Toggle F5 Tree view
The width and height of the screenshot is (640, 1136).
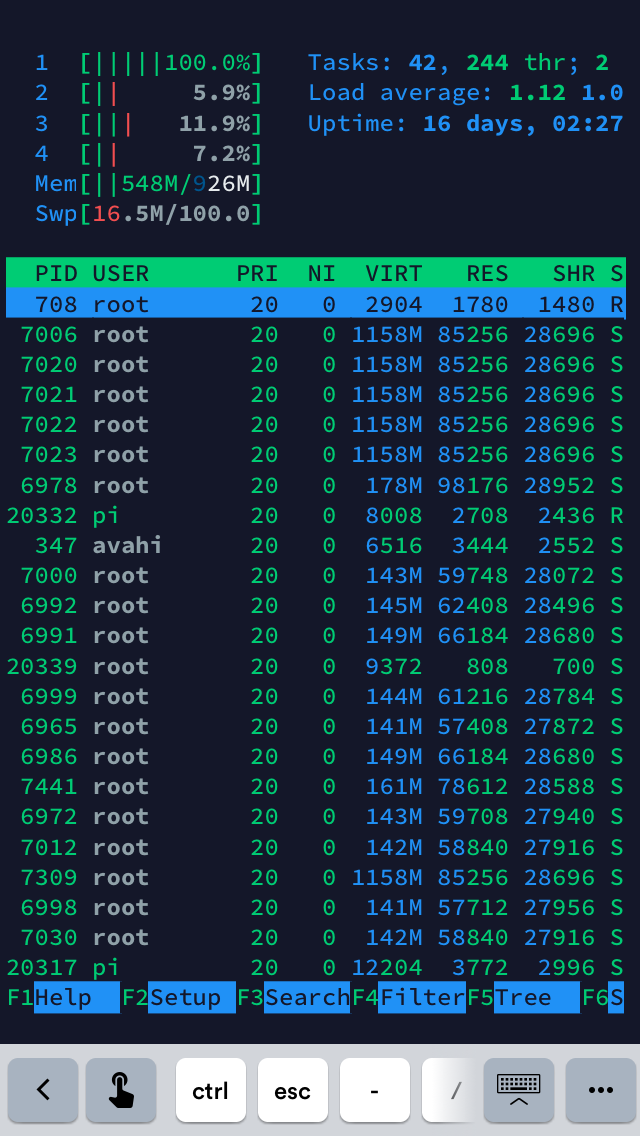pyautogui.click(x=536, y=998)
